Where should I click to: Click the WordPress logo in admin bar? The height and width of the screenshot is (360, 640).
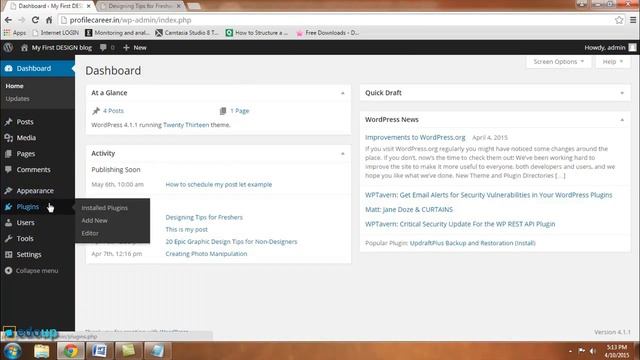[8, 47]
